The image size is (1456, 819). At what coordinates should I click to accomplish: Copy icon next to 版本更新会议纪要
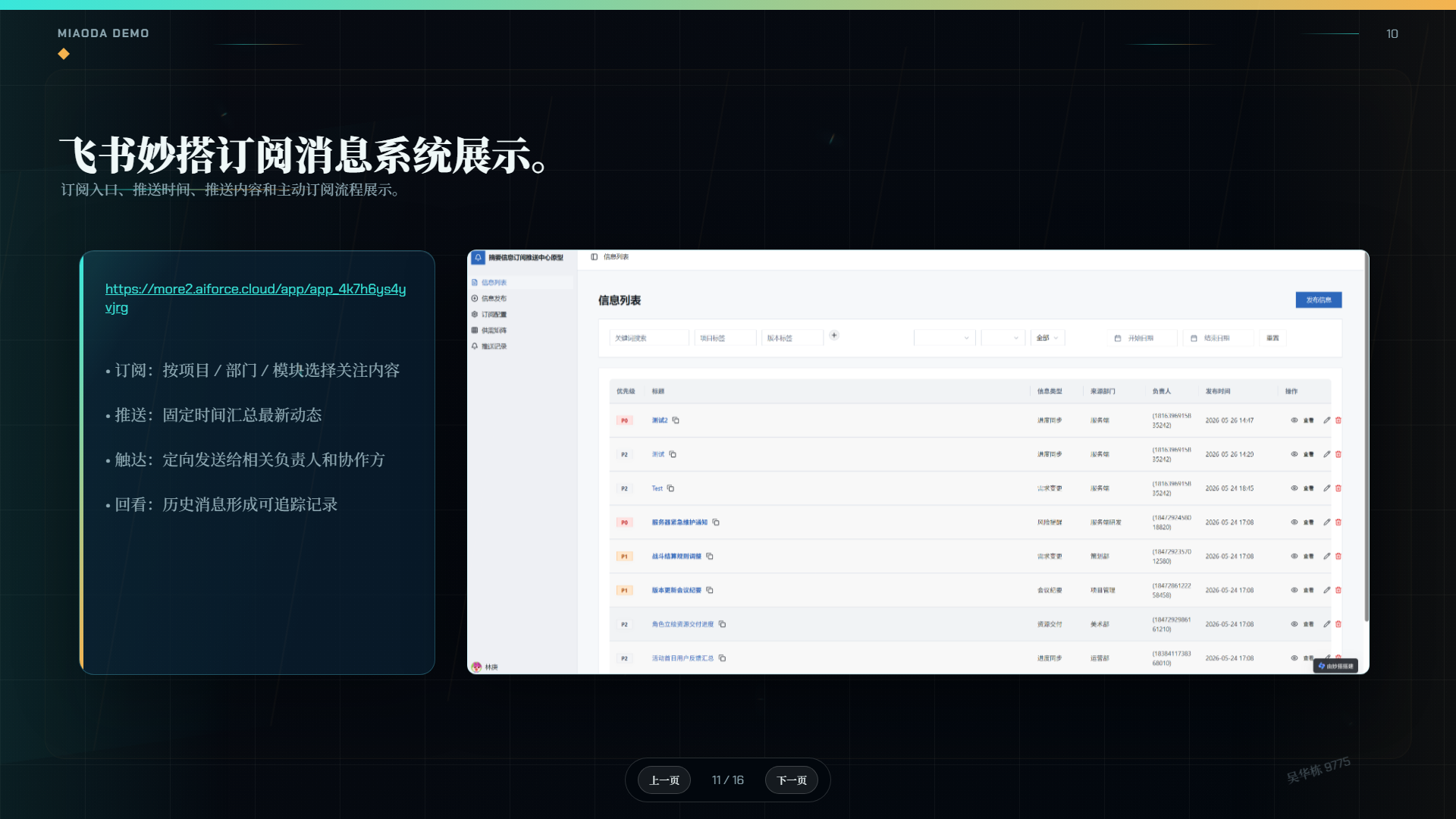pyautogui.click(x=710, y=590)
